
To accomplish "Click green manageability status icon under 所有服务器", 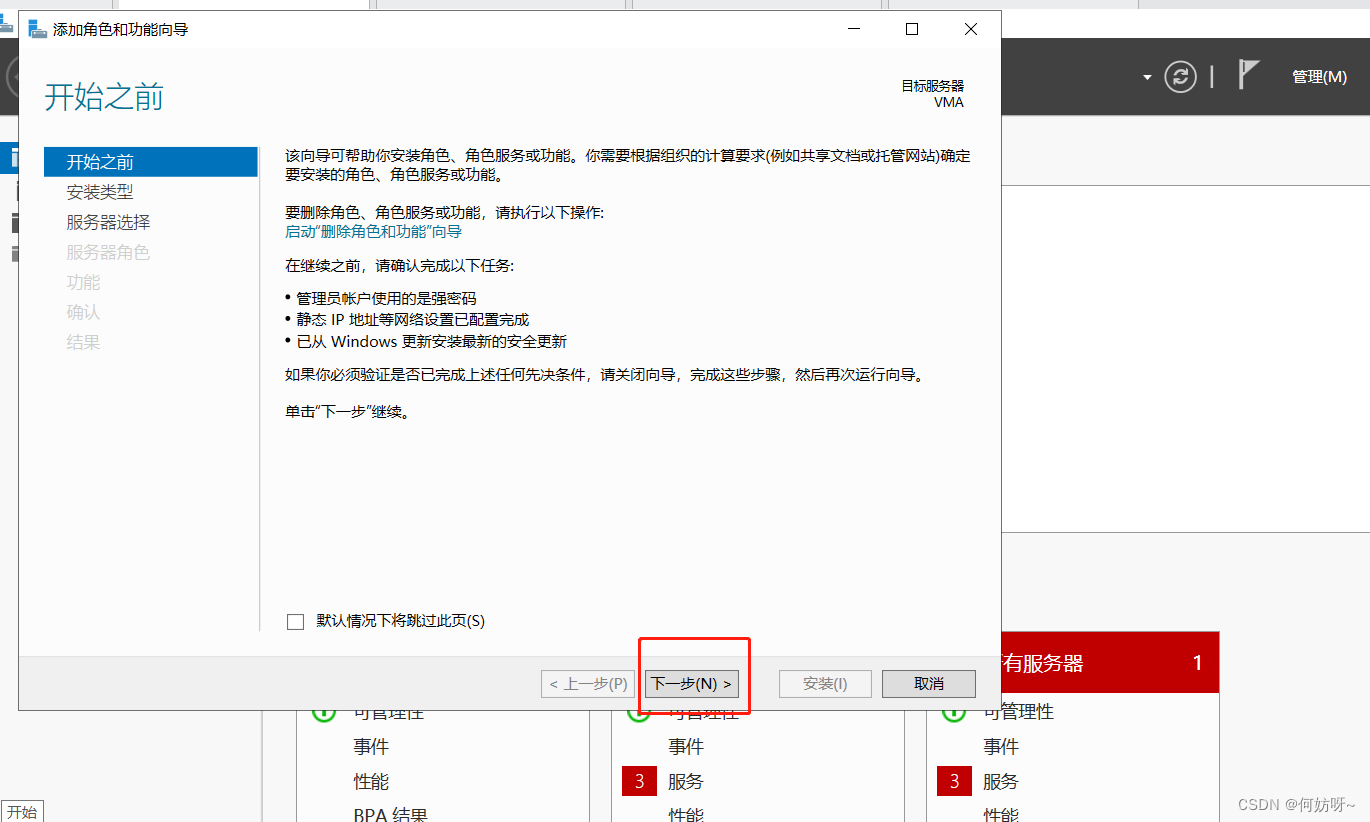I will (953, 713).
